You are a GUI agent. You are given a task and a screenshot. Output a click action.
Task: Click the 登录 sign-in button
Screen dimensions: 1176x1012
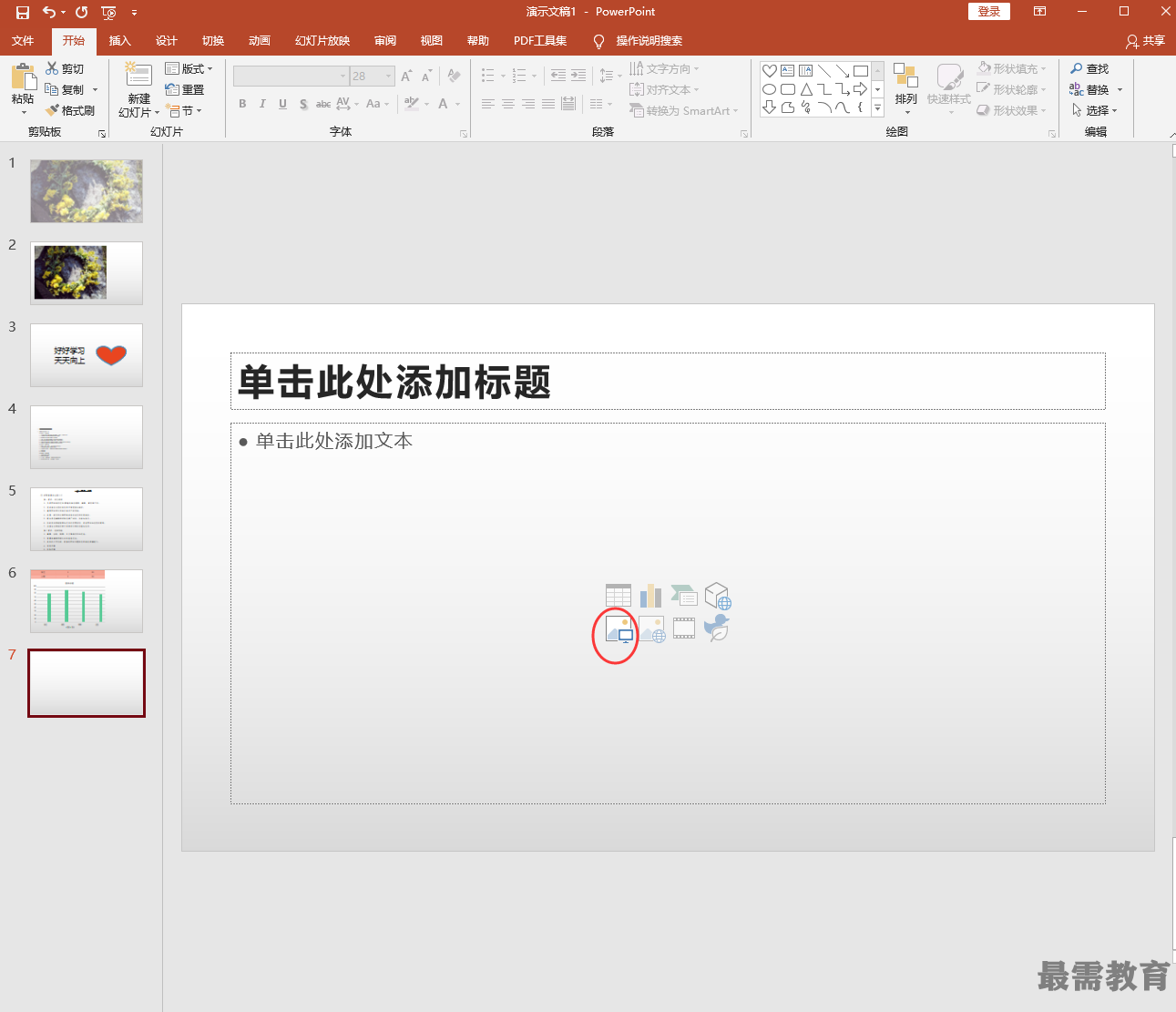(x=988, y=11)
